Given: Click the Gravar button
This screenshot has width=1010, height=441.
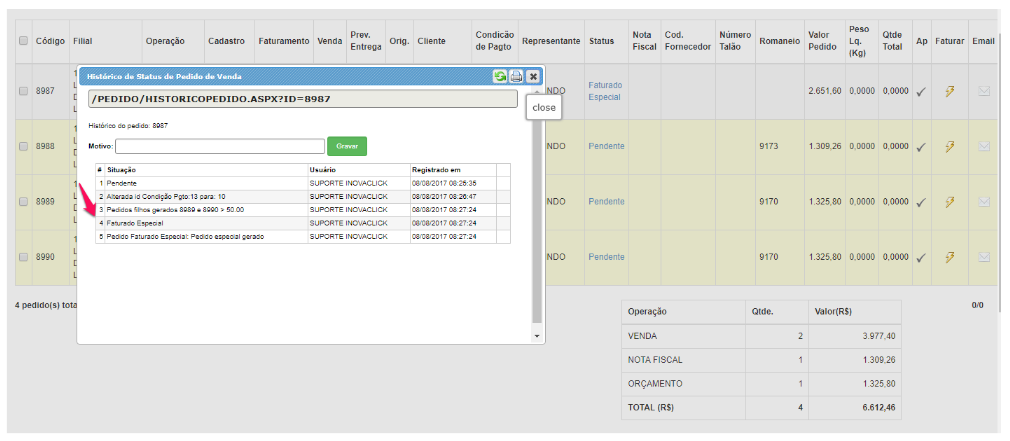Looking at the screenshot, I should (x=347, y=146).
